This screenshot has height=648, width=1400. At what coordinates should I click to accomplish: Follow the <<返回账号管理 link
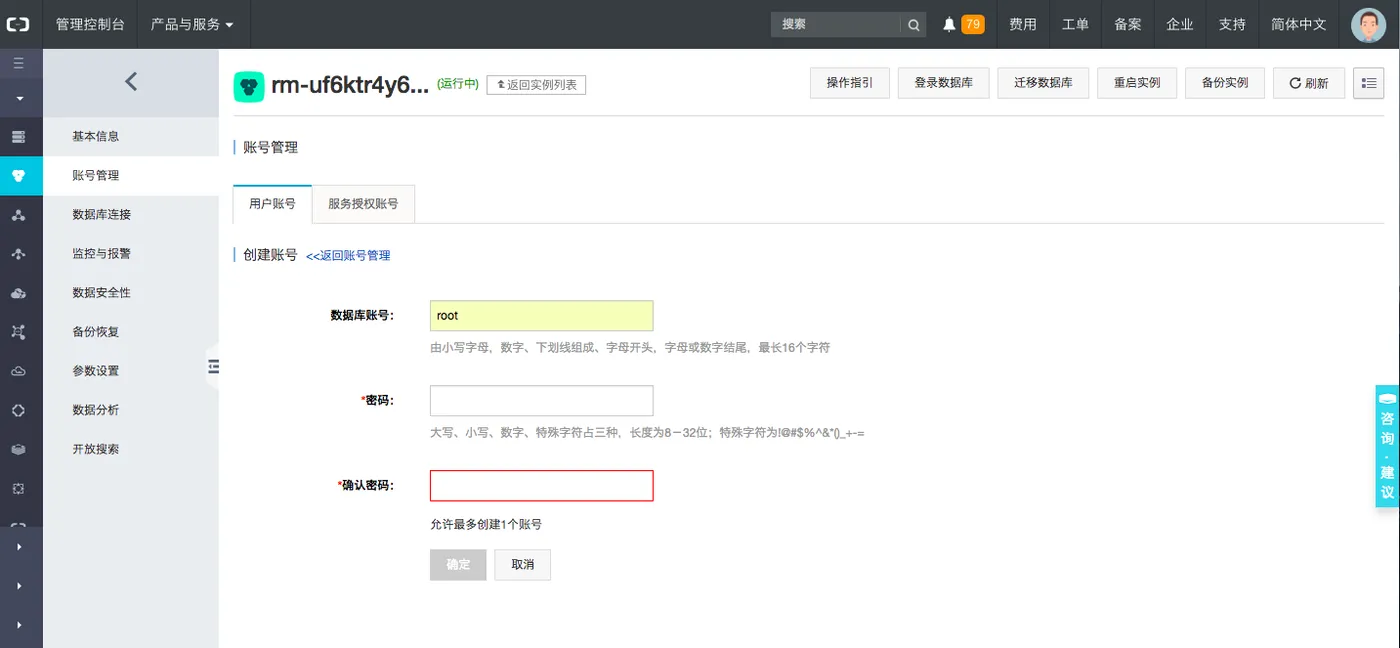[x=348, y=256]
